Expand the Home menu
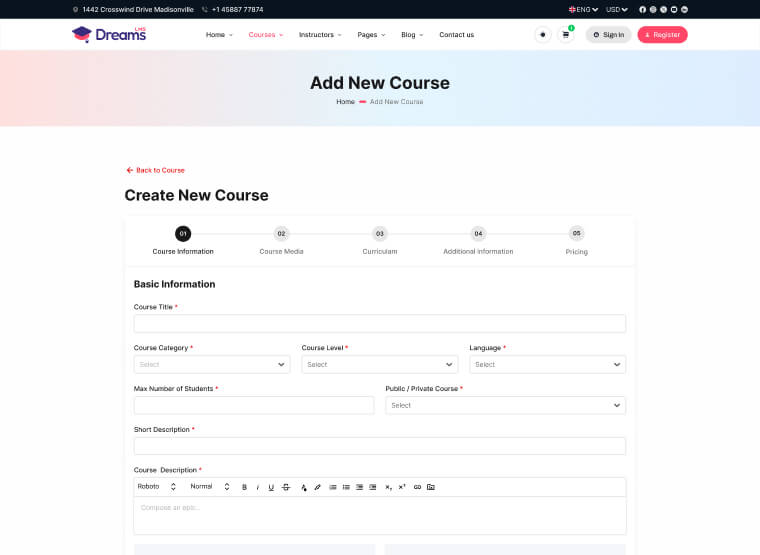Viewport: 760px width, 555px height. [x=219, y=35]
